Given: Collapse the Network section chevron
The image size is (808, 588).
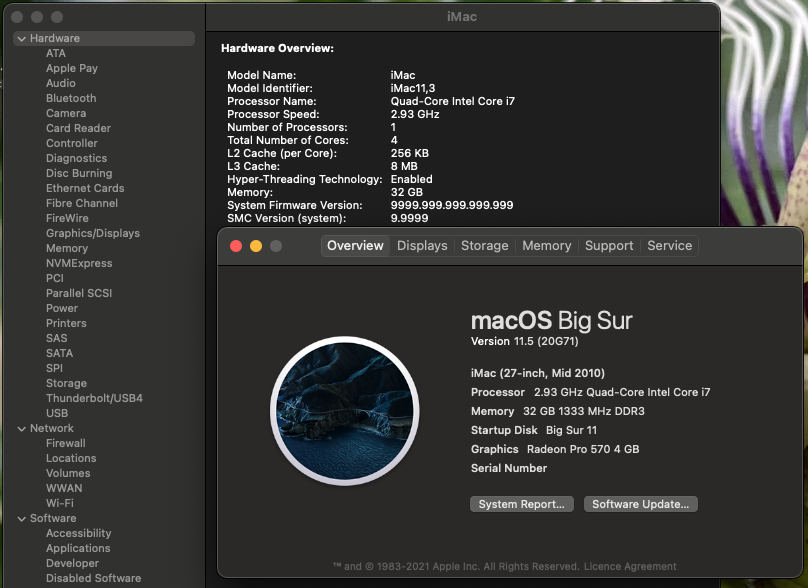Looking at the screenshot, I should pyautogui.click(x=21, y=429).
